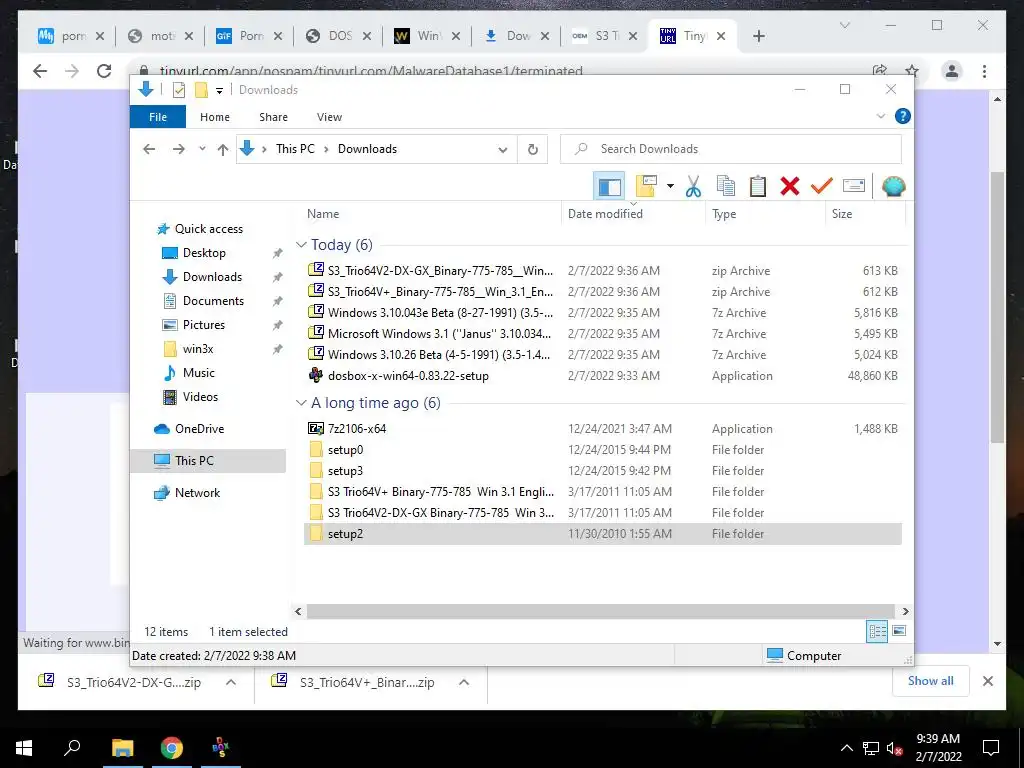This screenshot has height=768, width=1024.
Task: Open Windows Start menu
Action: tap(24, 748)
